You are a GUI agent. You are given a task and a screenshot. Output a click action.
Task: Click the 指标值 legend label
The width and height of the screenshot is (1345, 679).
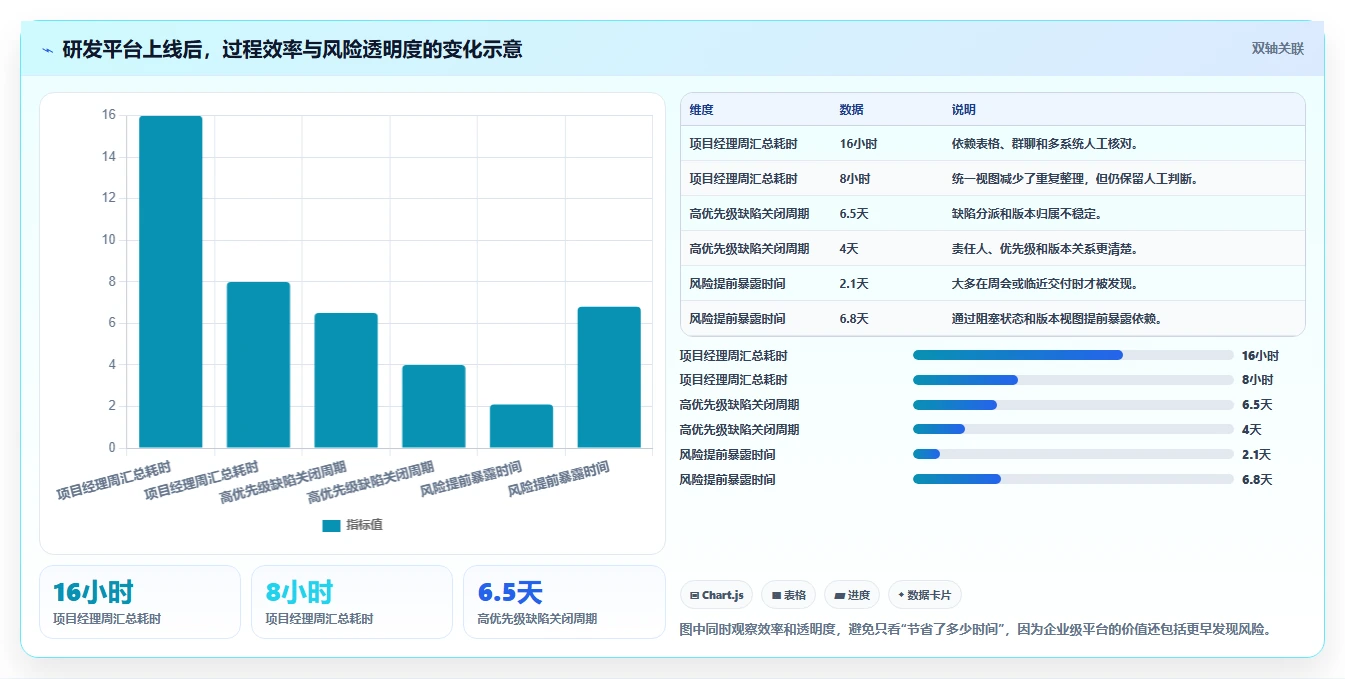coord(364,525)
